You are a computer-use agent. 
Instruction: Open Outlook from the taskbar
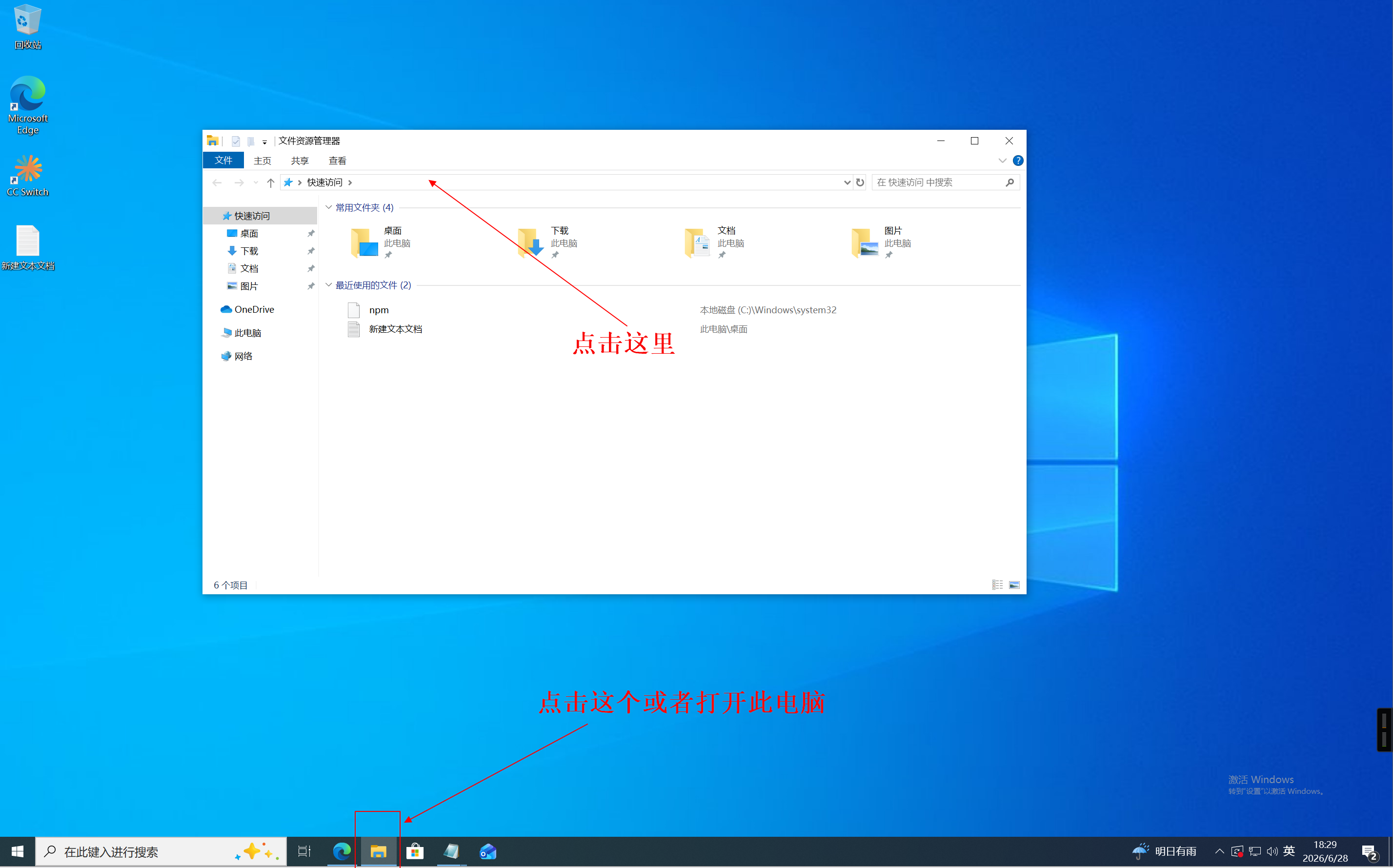coord(488,852)
